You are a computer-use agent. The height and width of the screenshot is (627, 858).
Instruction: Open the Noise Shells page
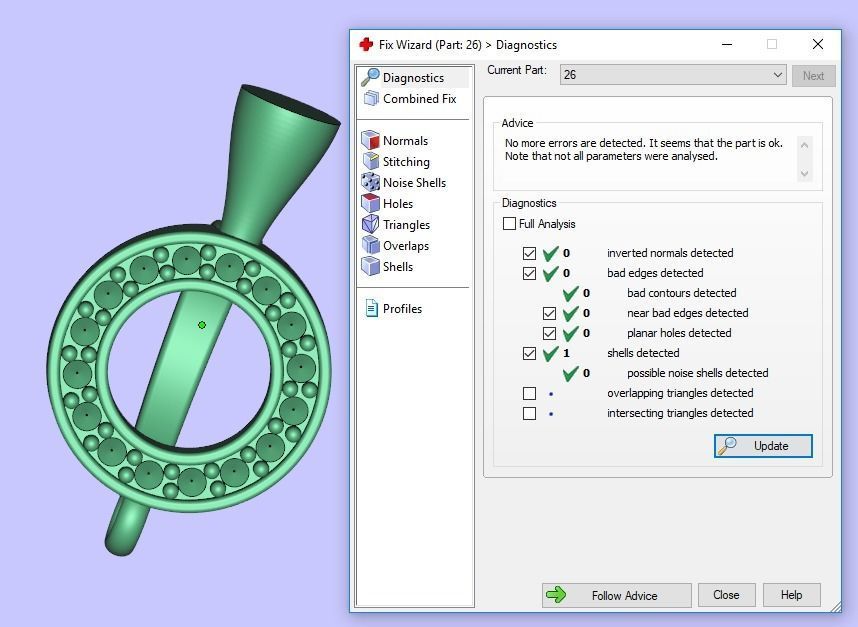point(414,182)
